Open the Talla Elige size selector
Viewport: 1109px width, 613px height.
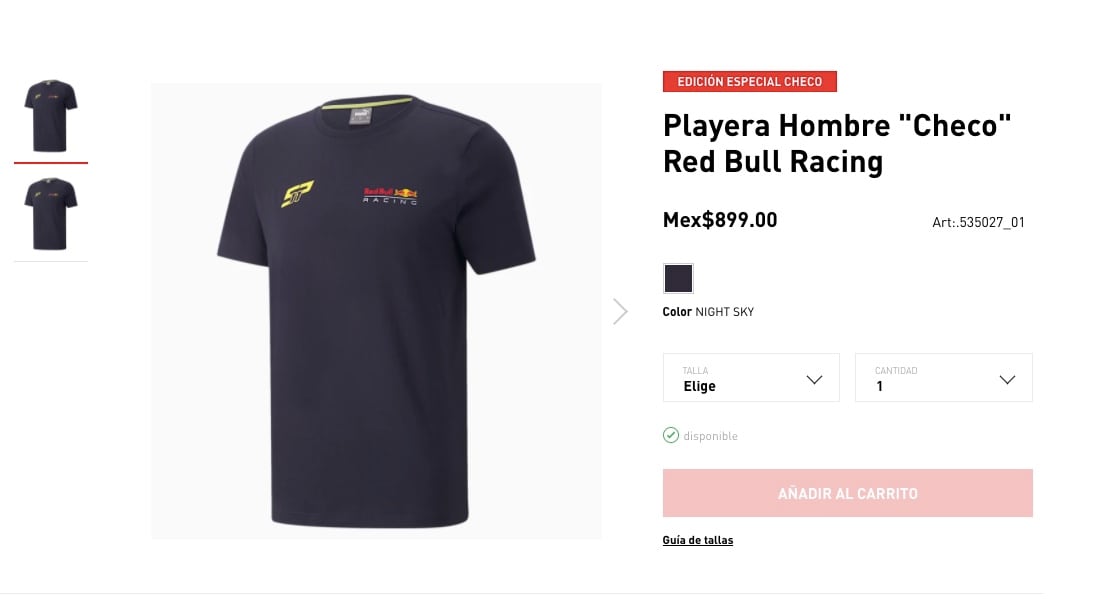pos(751,378)
